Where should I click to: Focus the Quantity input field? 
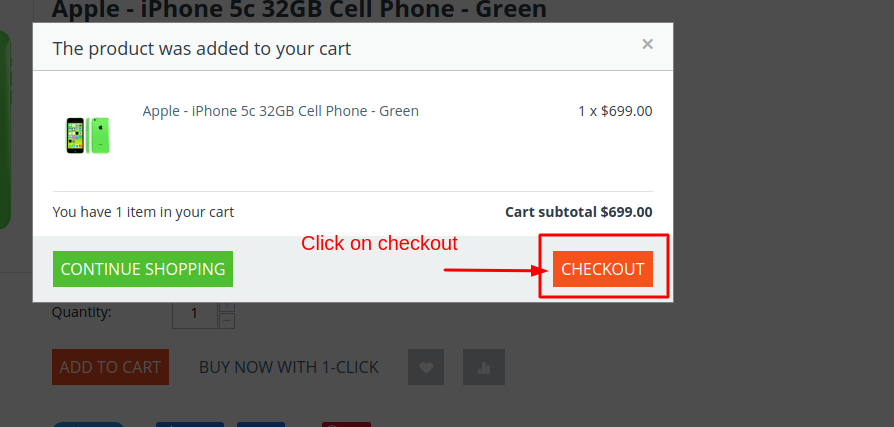[x=194, y=314]
